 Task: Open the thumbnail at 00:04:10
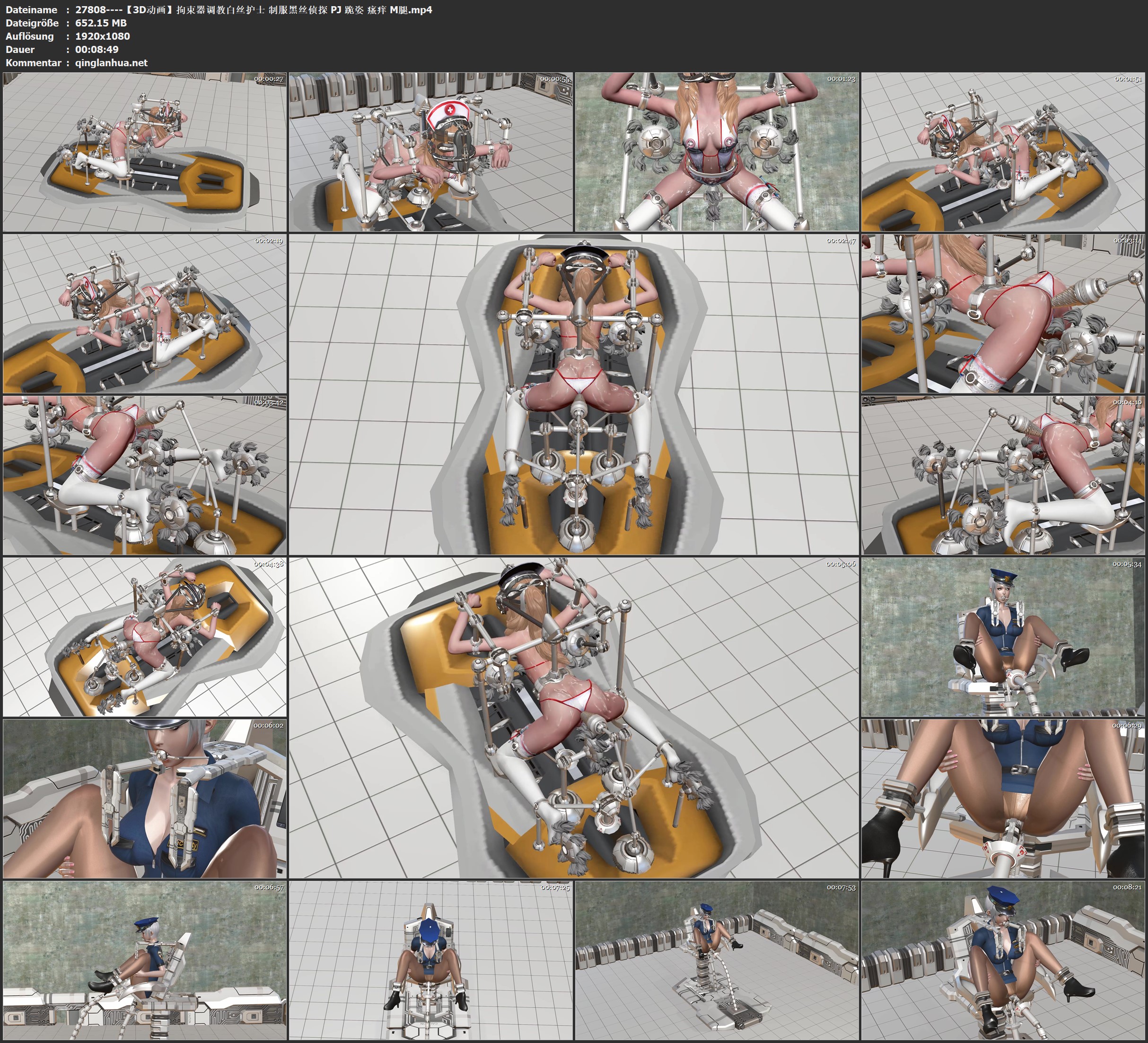tap(1003, 475)
